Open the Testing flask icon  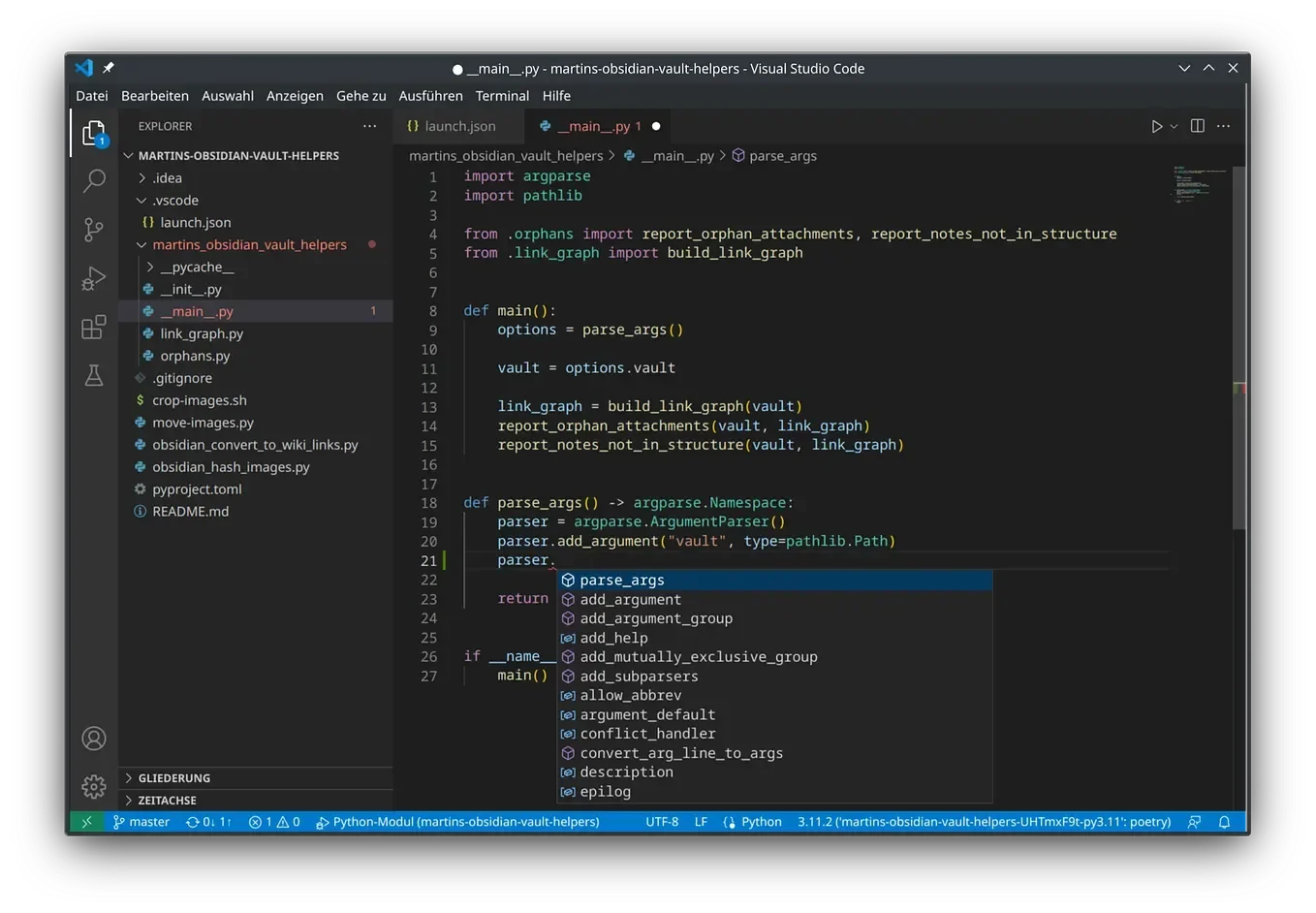[94, 376]
